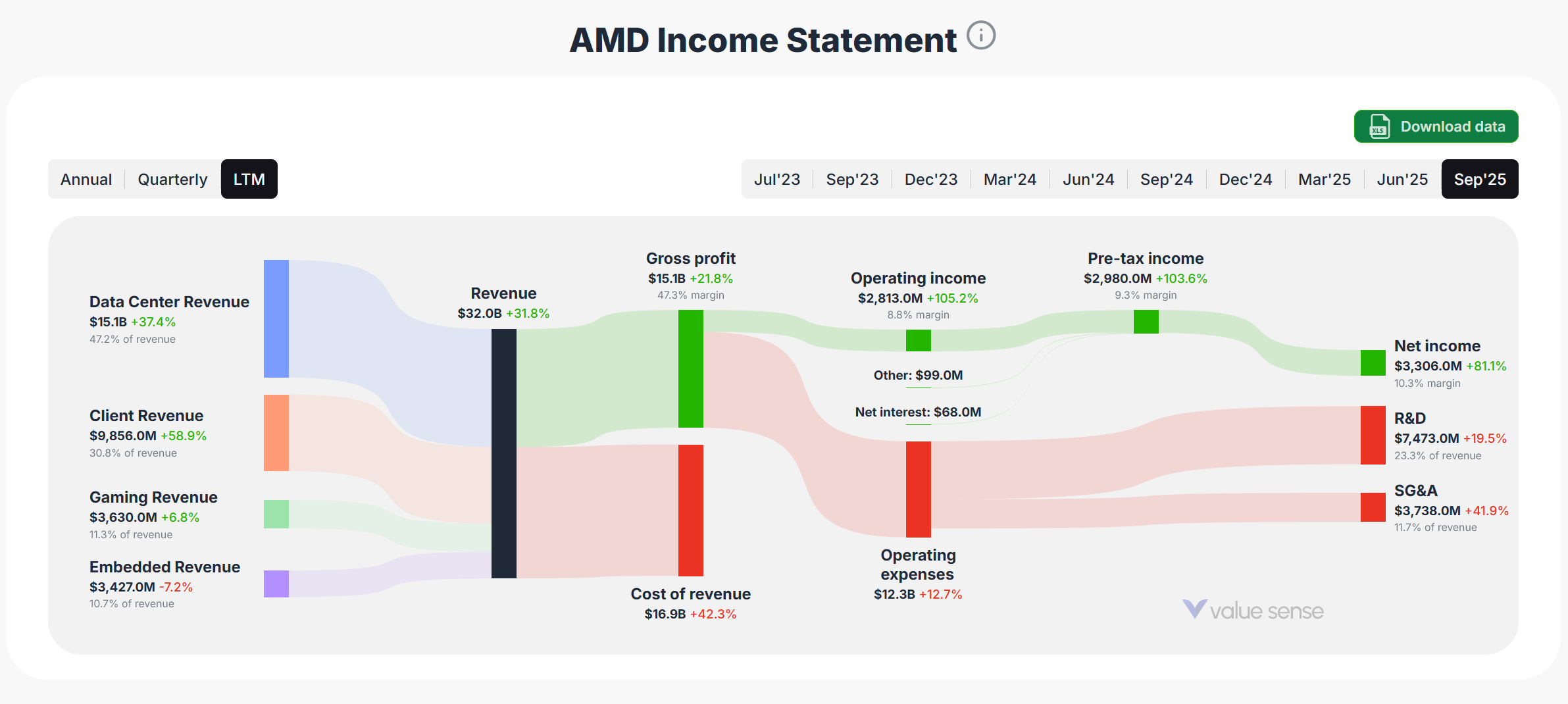
Task: Switch to the Annual view tab
Action: (x=86, y=179)
